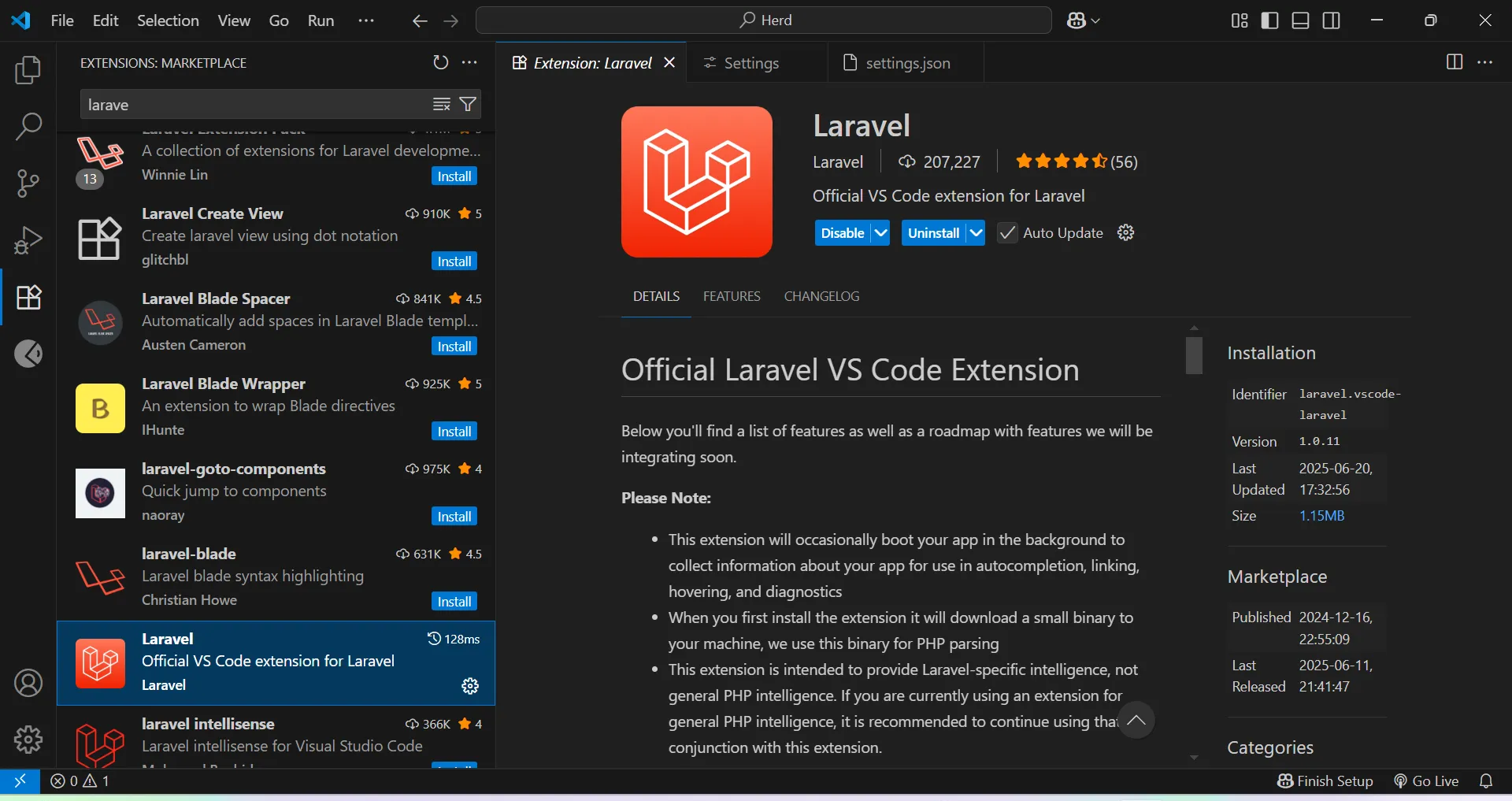Screen dimensions: 1512x801
Task: Select the Extensions view icon
Action: click(28, 297)
